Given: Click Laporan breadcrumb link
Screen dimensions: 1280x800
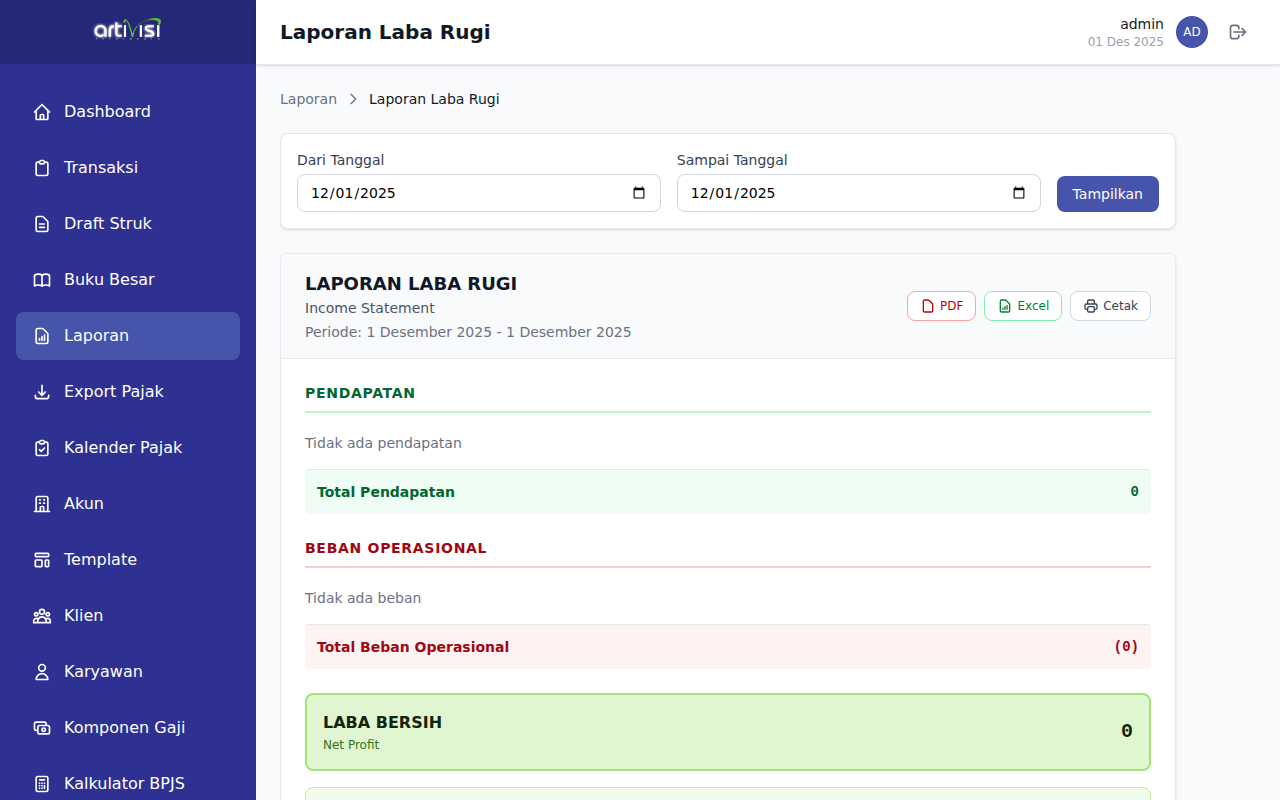Looking at the screenshot, I should (x=308, y=99).
